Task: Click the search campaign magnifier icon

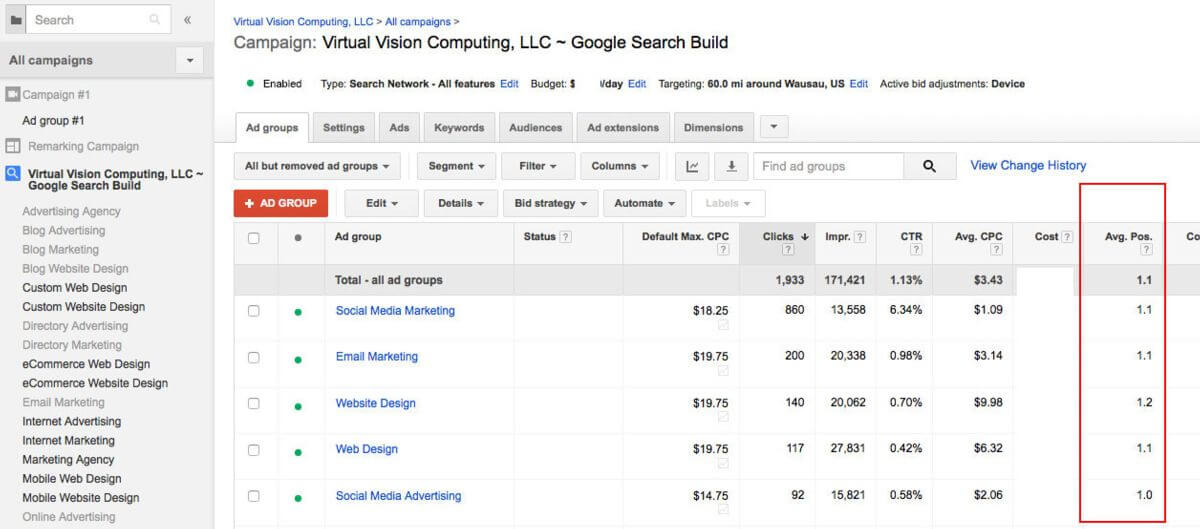Action: pos(13,173)
